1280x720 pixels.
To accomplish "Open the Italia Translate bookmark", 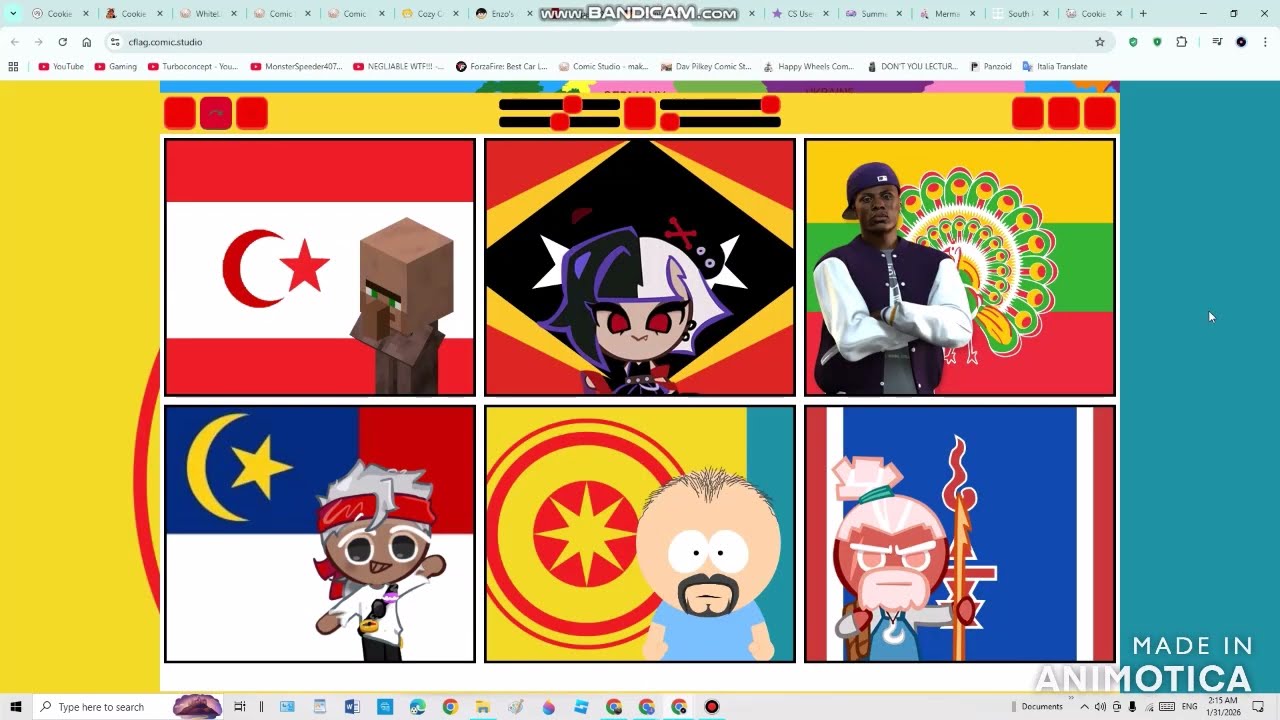I will click(1054, 66).
